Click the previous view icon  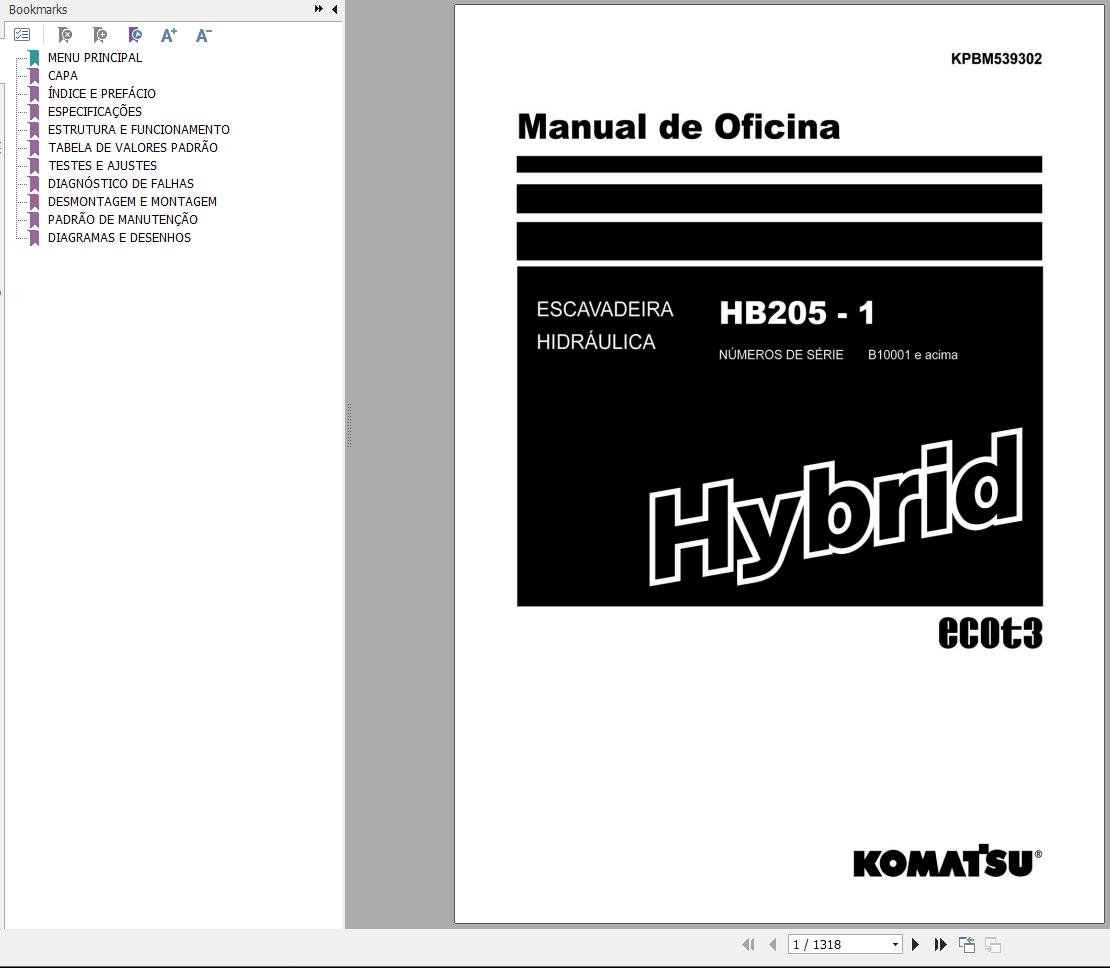click(967, 944)
